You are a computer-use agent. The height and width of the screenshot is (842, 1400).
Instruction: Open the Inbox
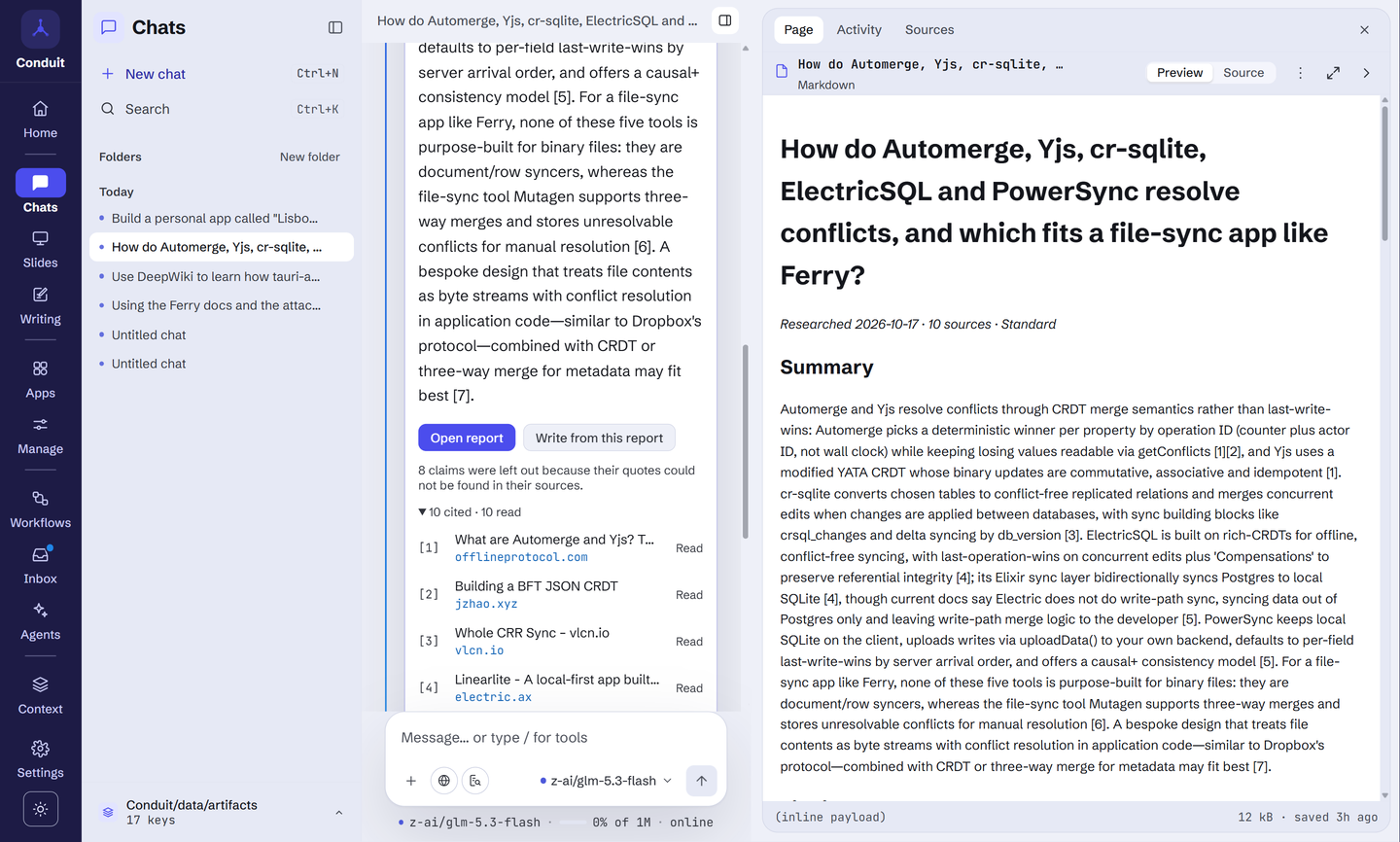(40, 566)
